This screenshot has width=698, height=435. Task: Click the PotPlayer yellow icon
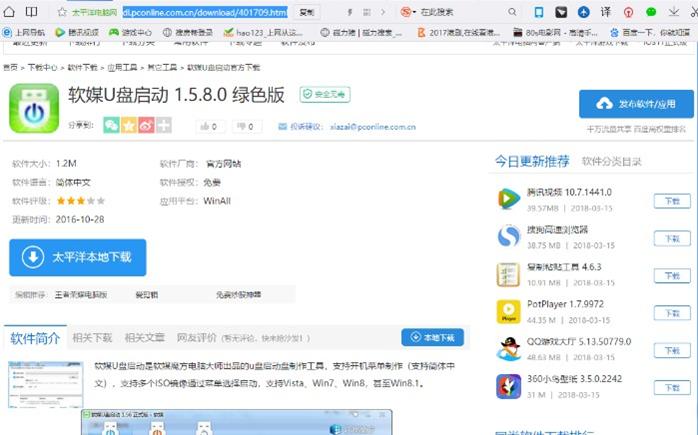508,312
